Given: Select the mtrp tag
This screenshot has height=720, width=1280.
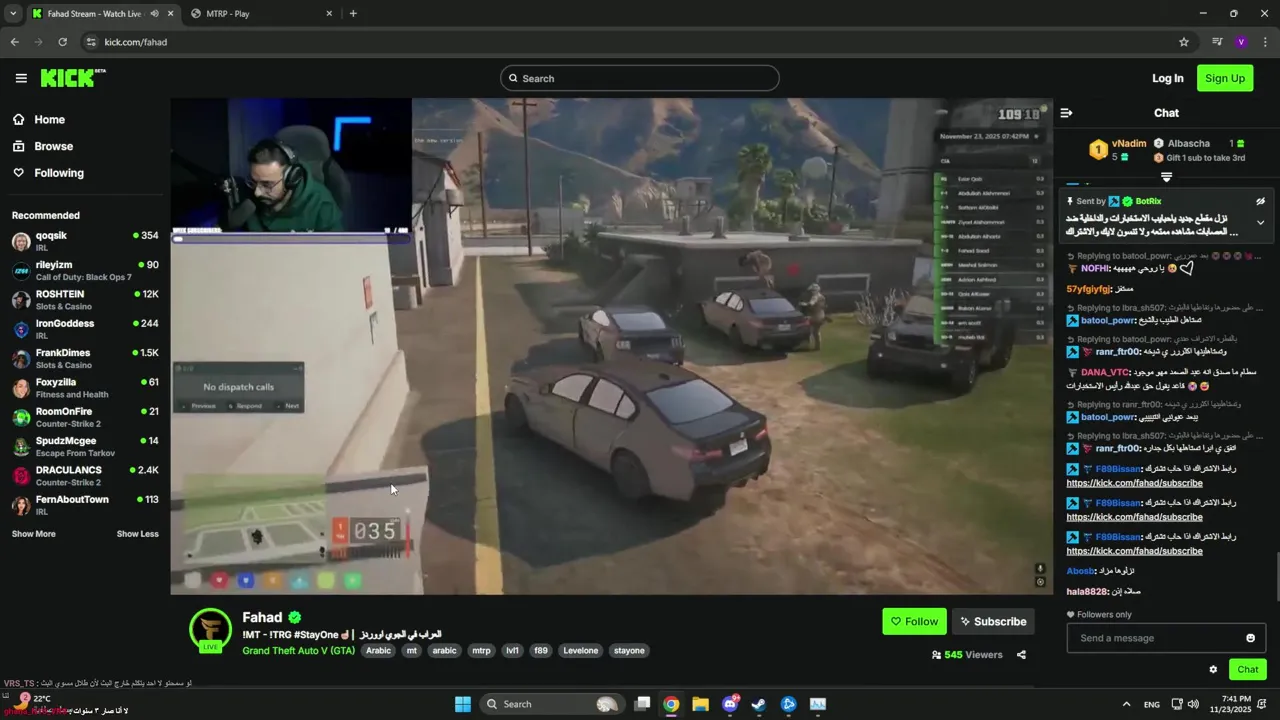Looking at the screenshot, I should pyautogui.click(x=481, y=650).
